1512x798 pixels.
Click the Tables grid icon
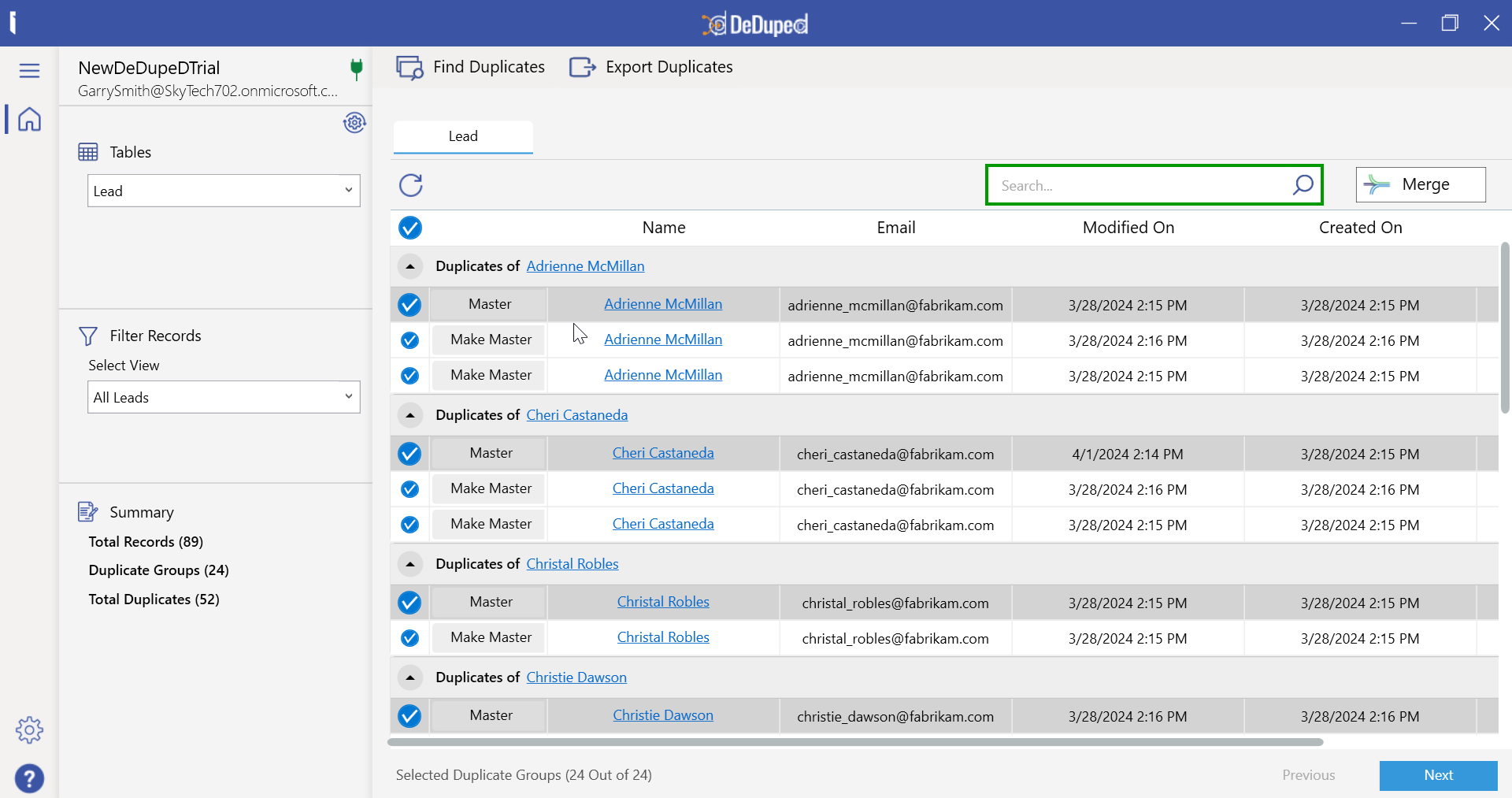click(x=88, y=152)
